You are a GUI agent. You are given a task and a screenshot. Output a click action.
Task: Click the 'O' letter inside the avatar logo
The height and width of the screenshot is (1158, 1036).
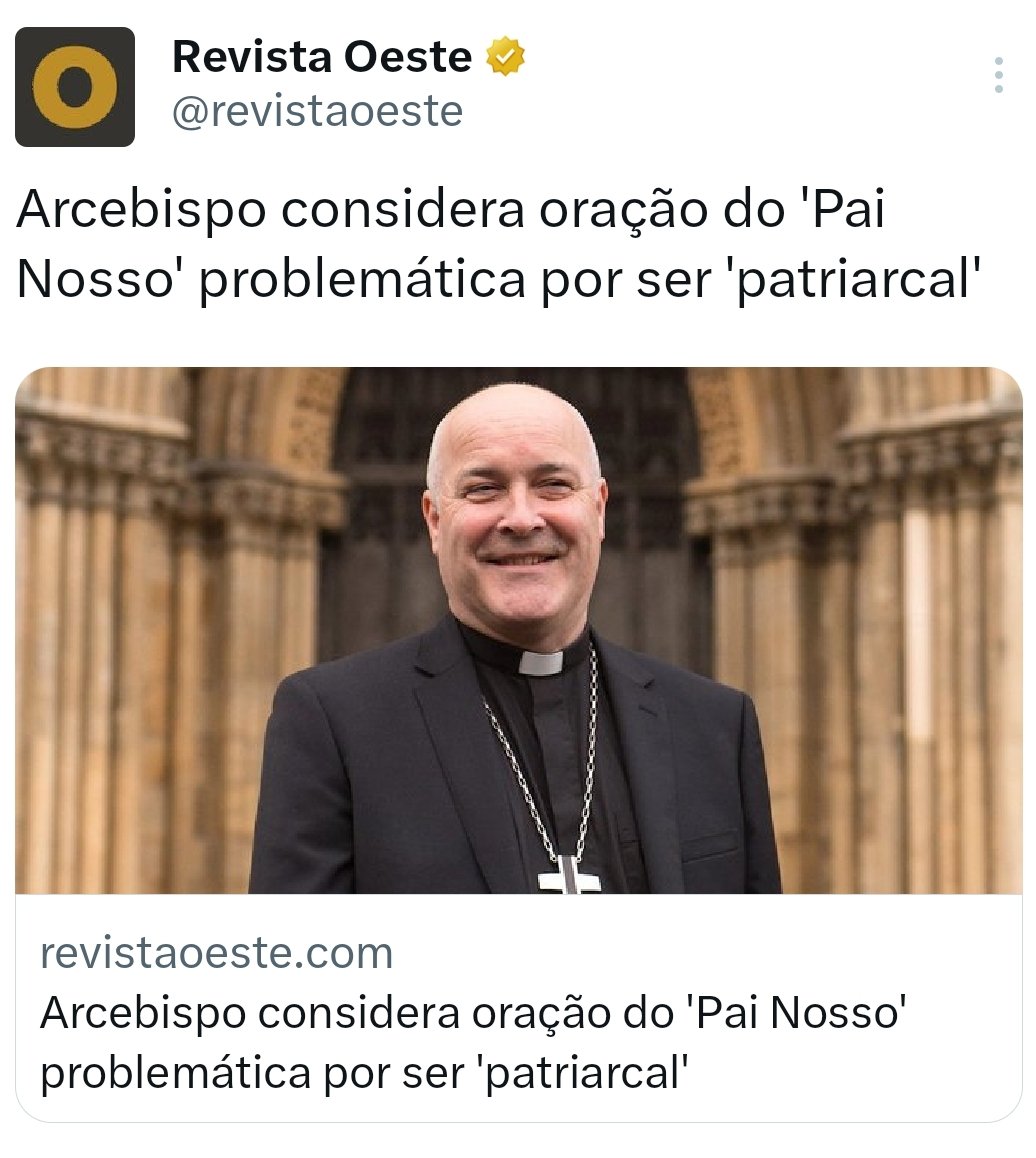75,86
